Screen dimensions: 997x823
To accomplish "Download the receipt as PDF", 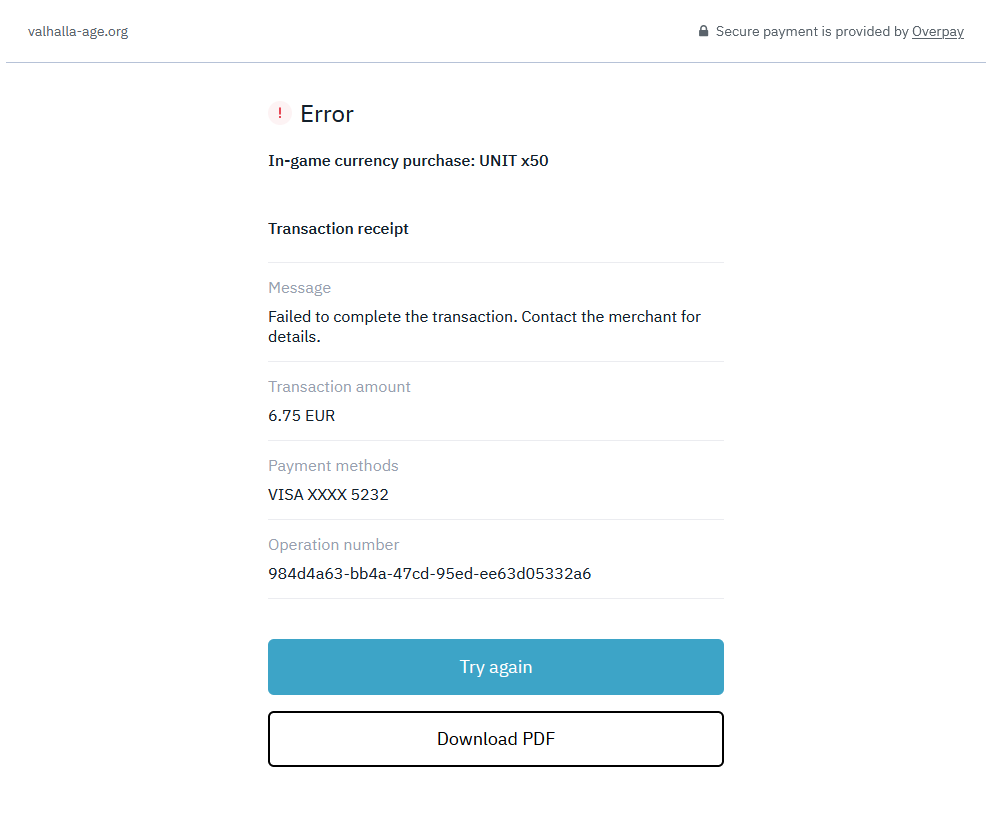I will (495, 739).
